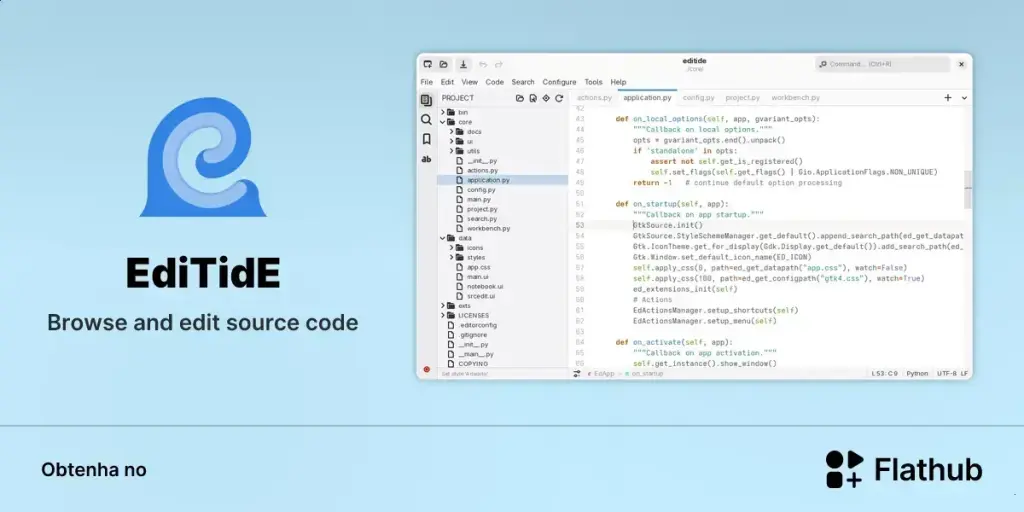1024x512 pixels.
Task: Open the Tools menu
Action: (x=593, y=82)
